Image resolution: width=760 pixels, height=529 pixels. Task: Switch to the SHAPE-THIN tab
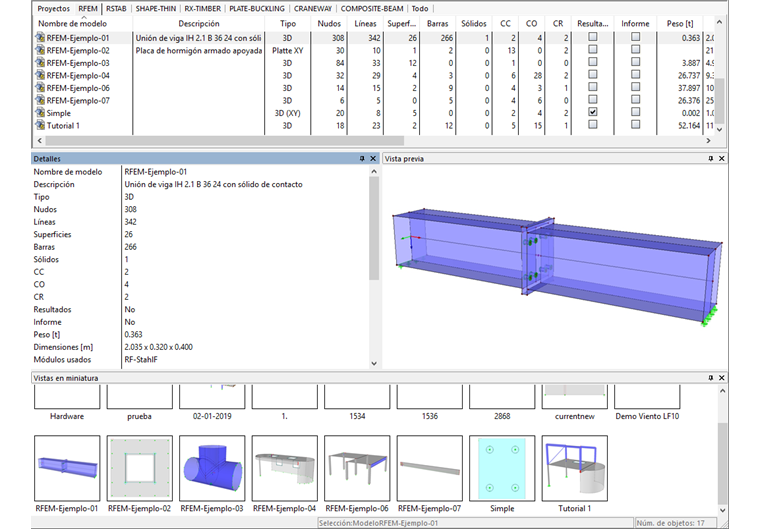(156, 9)
